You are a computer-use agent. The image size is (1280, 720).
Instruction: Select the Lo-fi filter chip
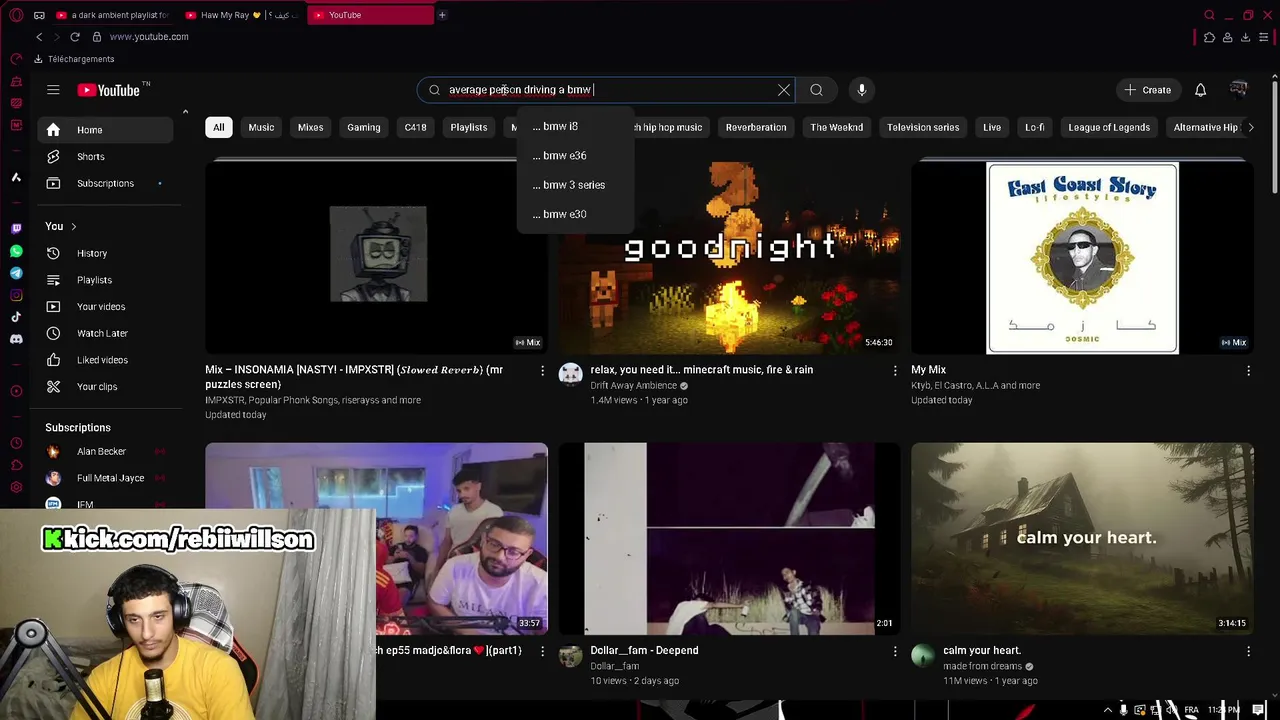click(1035, 127)
